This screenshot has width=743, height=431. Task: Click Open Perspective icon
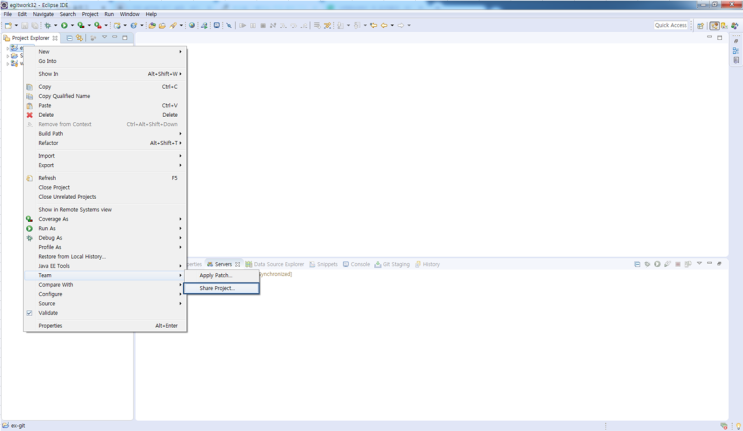pos(700,26)
